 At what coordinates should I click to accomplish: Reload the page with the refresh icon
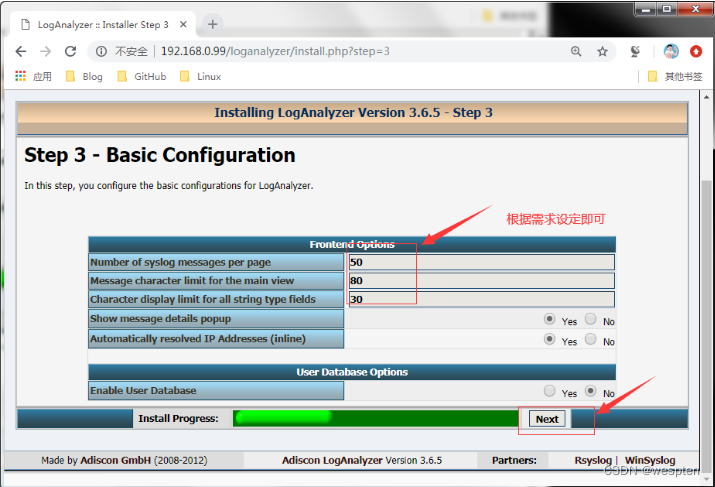point(70,52)
